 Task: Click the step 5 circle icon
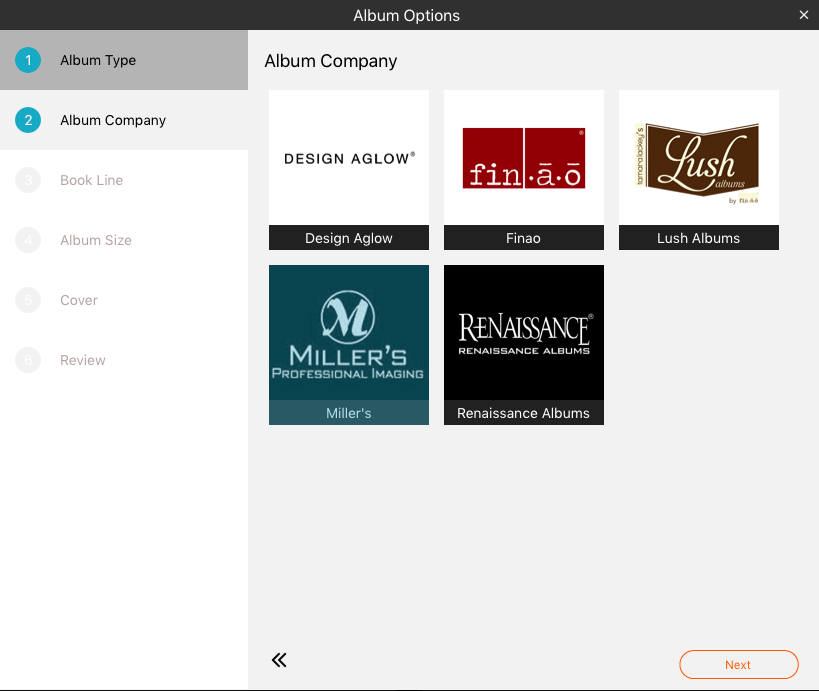click(x=28, y=300)
